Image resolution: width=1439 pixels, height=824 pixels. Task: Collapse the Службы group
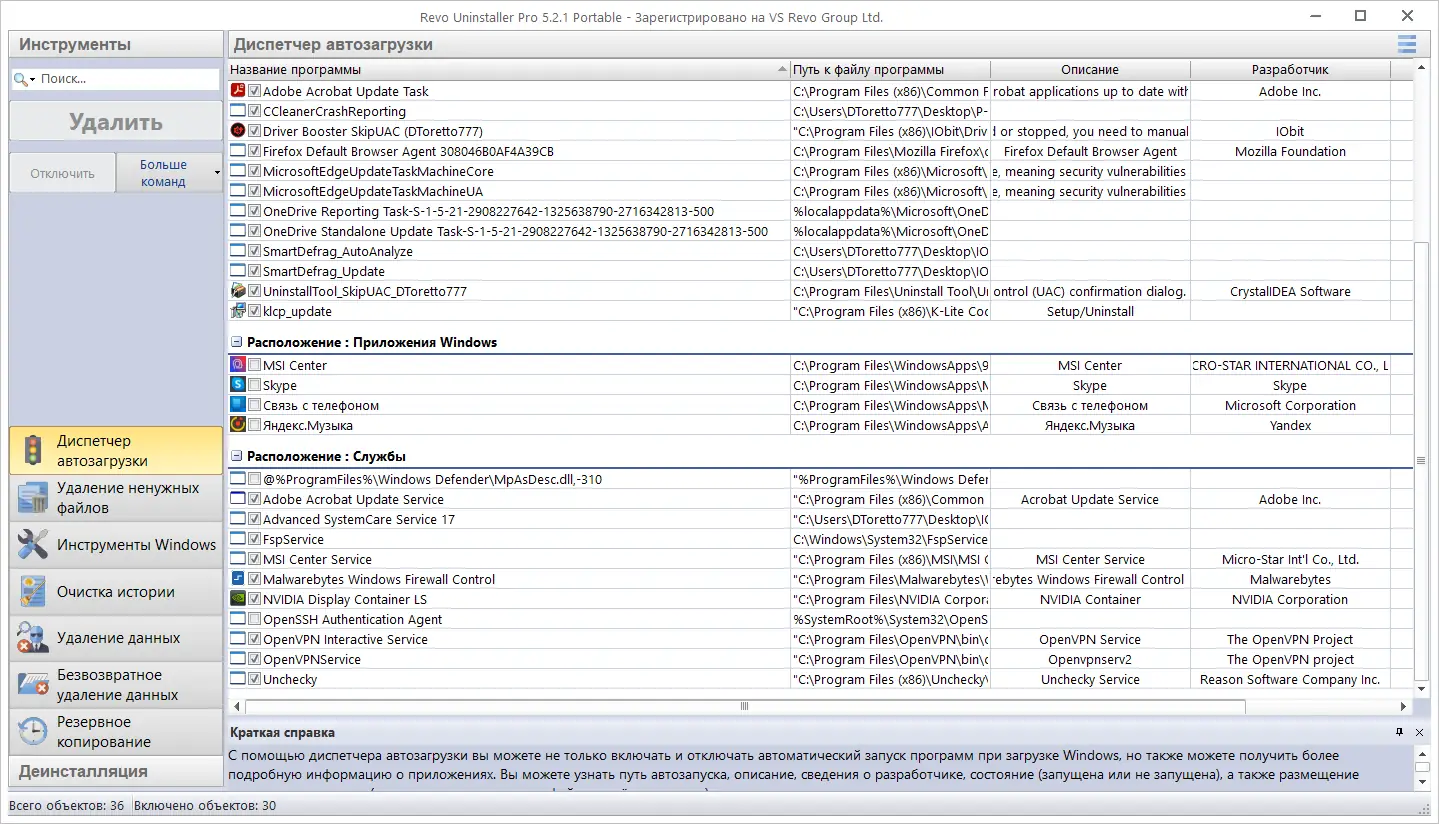[x=237, y=456]
